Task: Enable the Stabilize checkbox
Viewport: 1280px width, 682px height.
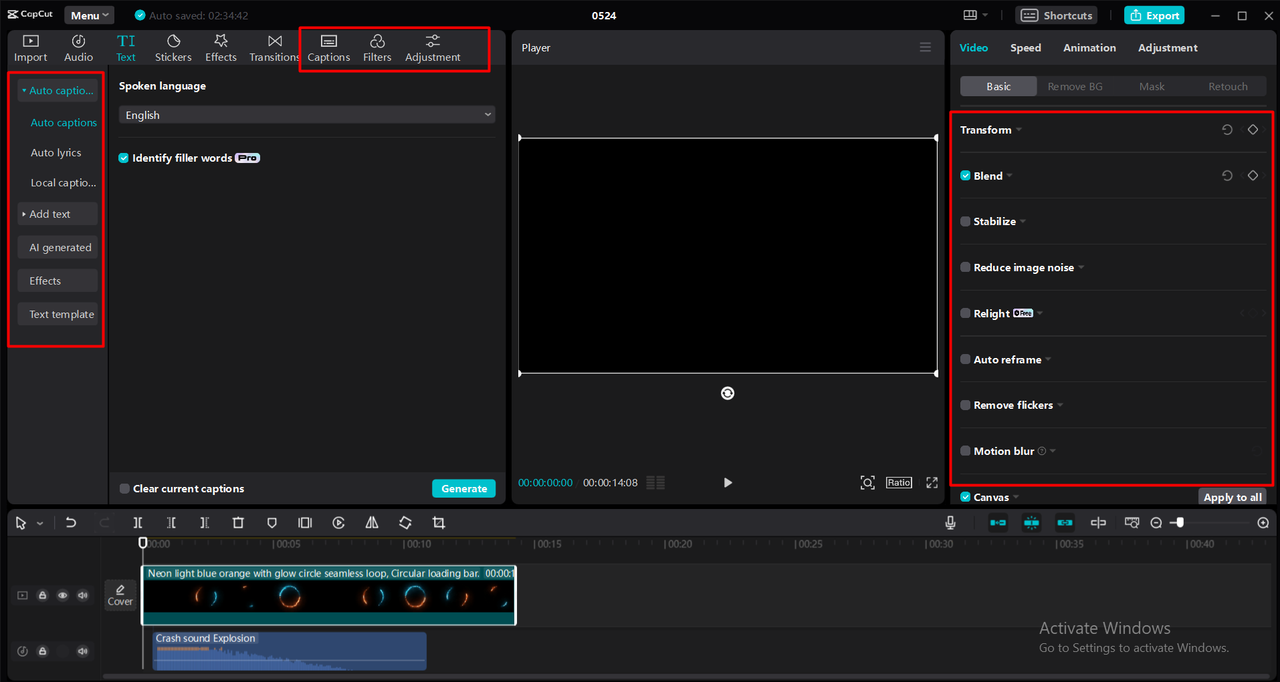Action: (x=965, y=222)
